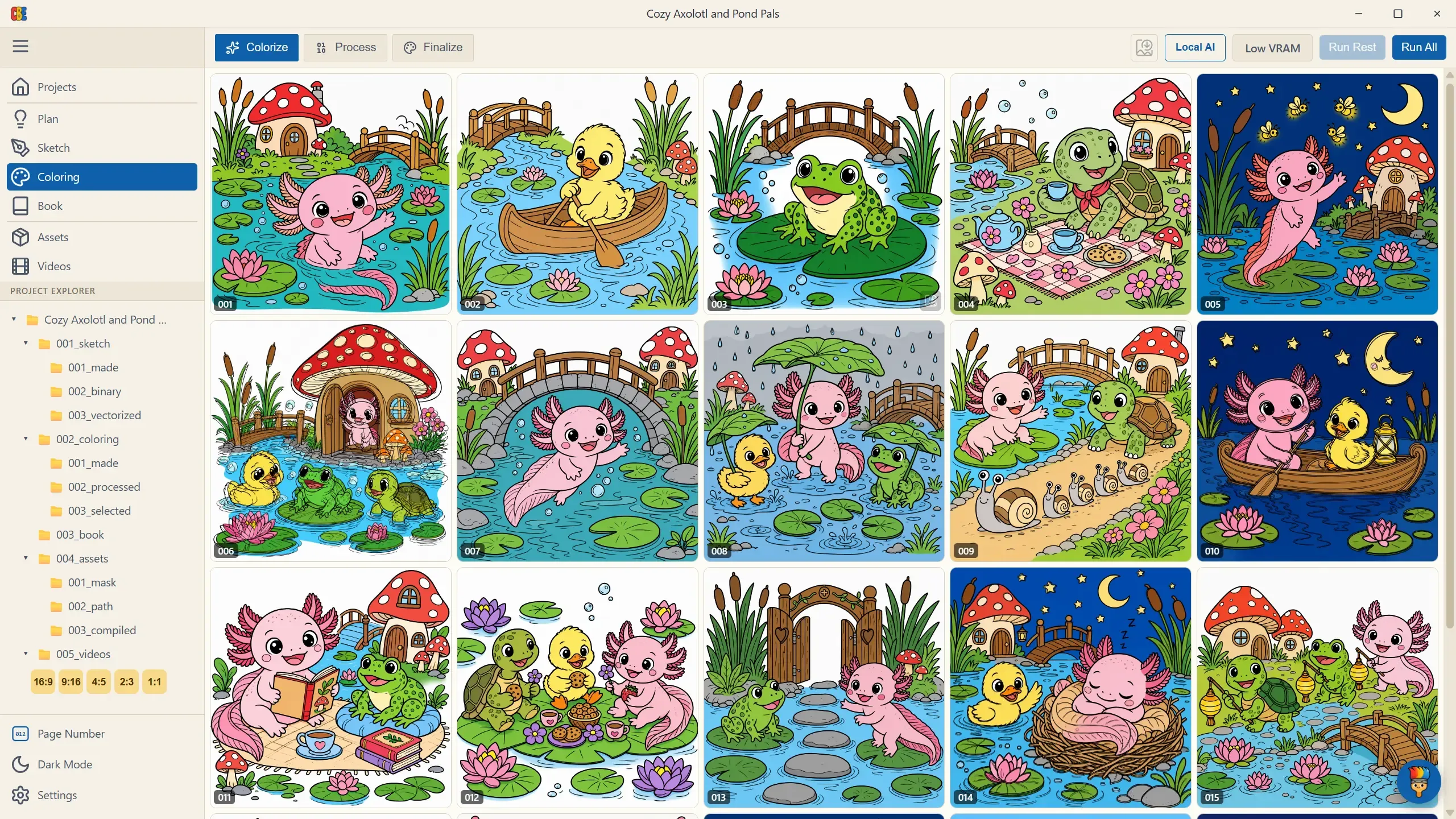This screenshot has width=1456, height=819.
Task: Click the Projects home icon
Action: tap(20, 86)
